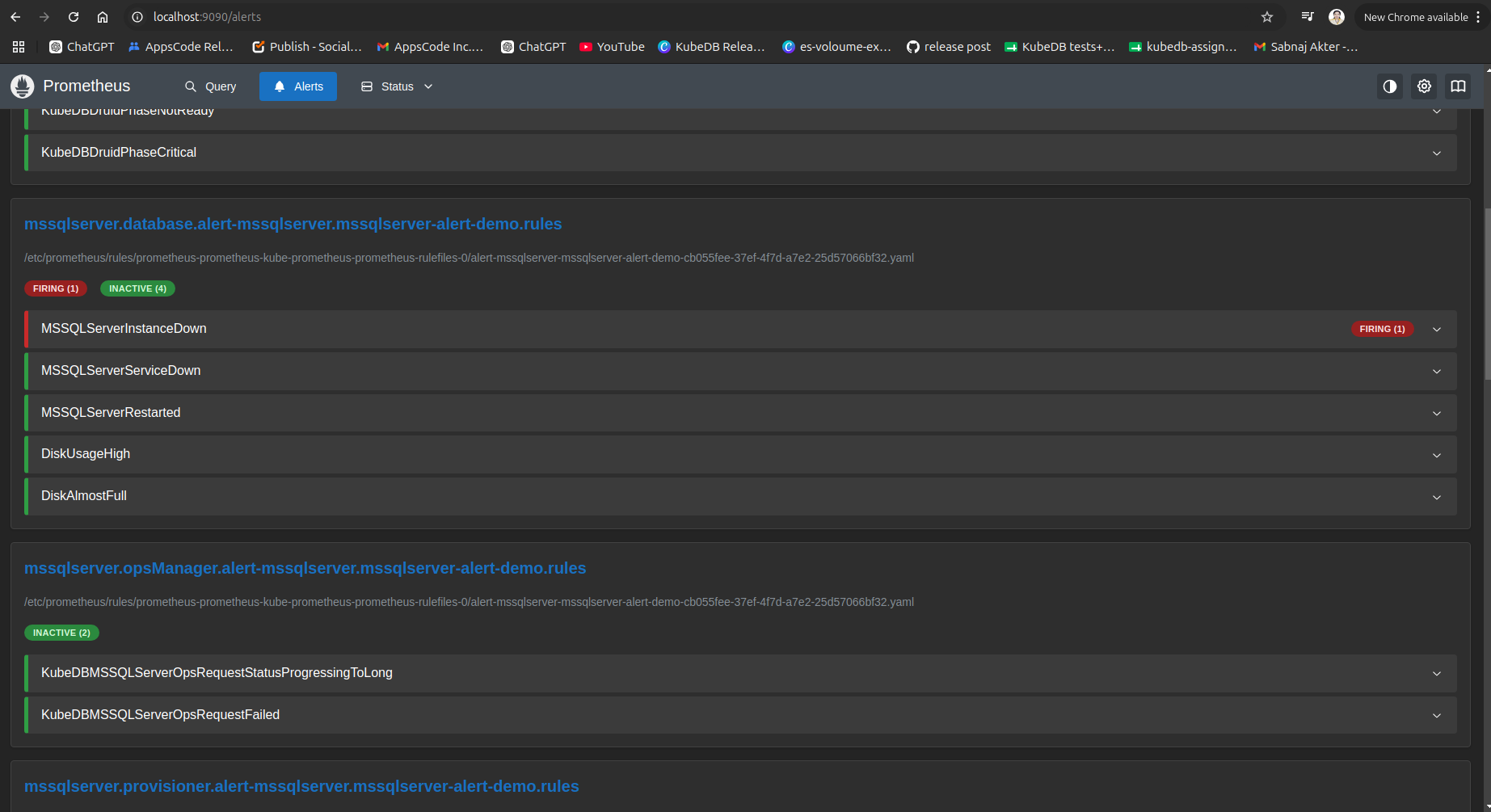
Task: Open the settings gear in Prometheus header
Action: [x=1424, y=86]
